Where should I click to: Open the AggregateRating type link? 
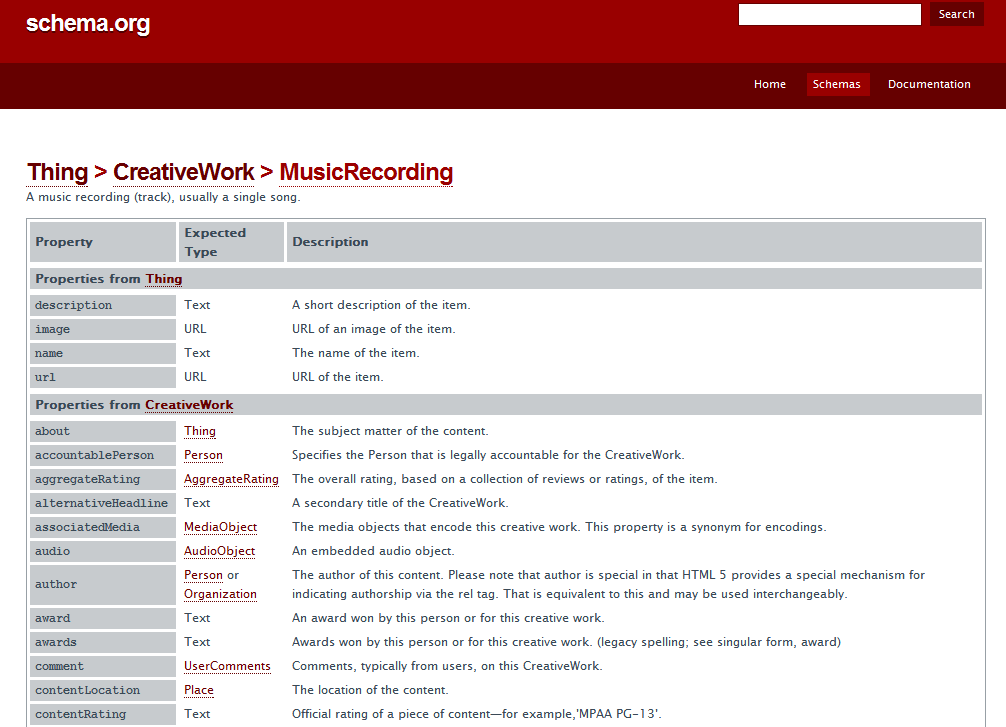(x=231, y=479)
